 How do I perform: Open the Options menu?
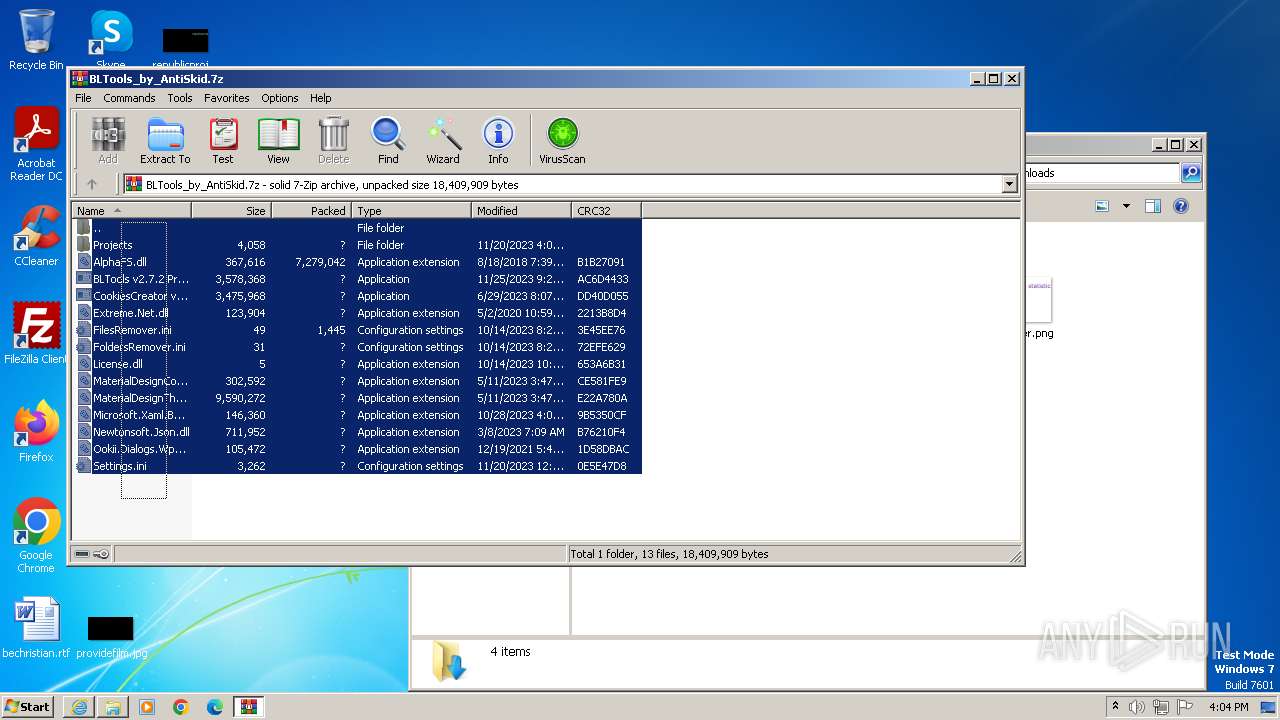pos(280,98)
